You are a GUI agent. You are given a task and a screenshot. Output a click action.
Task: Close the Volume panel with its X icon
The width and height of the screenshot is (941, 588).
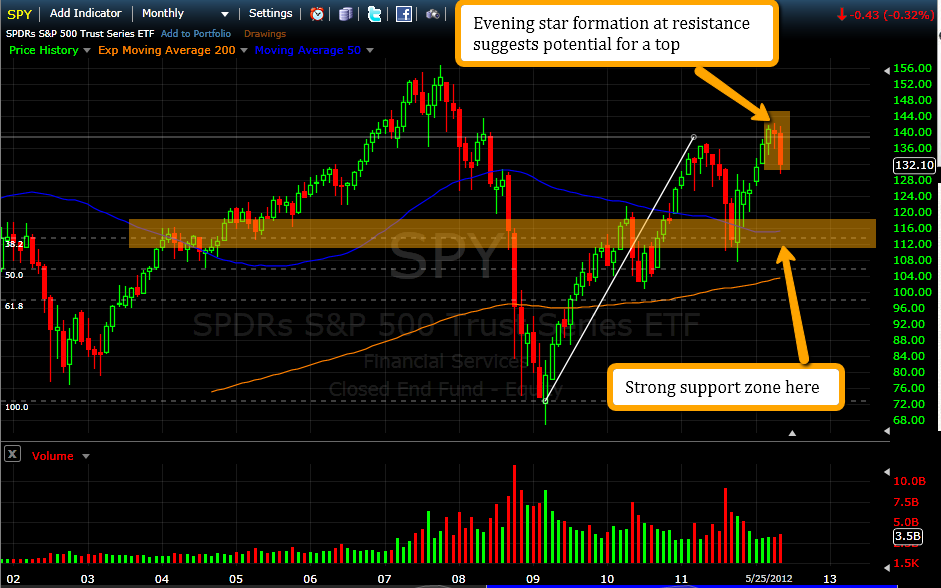coord(12,455)
